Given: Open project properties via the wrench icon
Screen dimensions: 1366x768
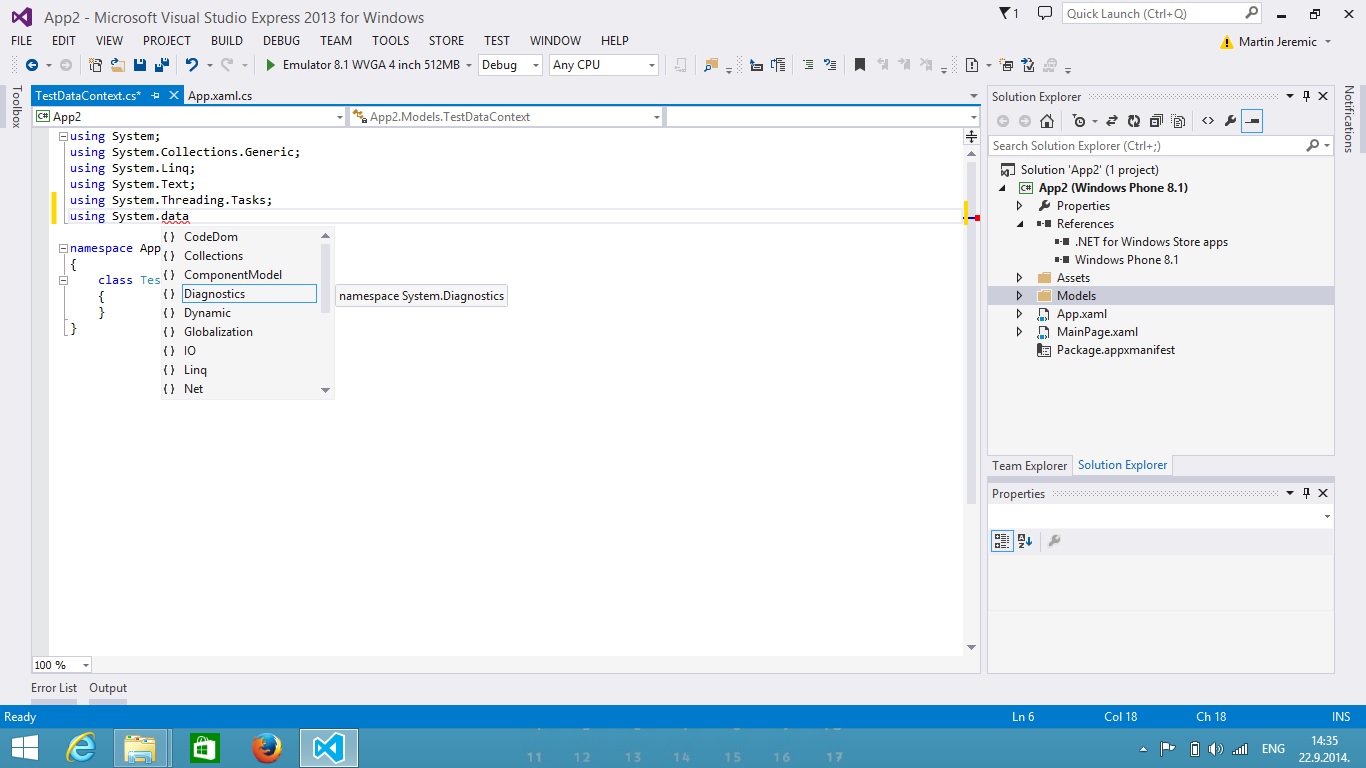Looking at the screenshot, I should point(1230,121).
